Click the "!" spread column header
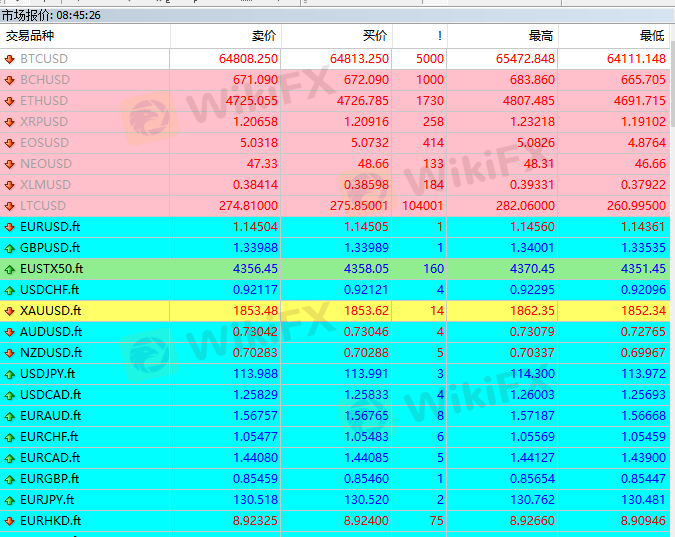Screen dimensions: 675x537 (x=439, y=35)
